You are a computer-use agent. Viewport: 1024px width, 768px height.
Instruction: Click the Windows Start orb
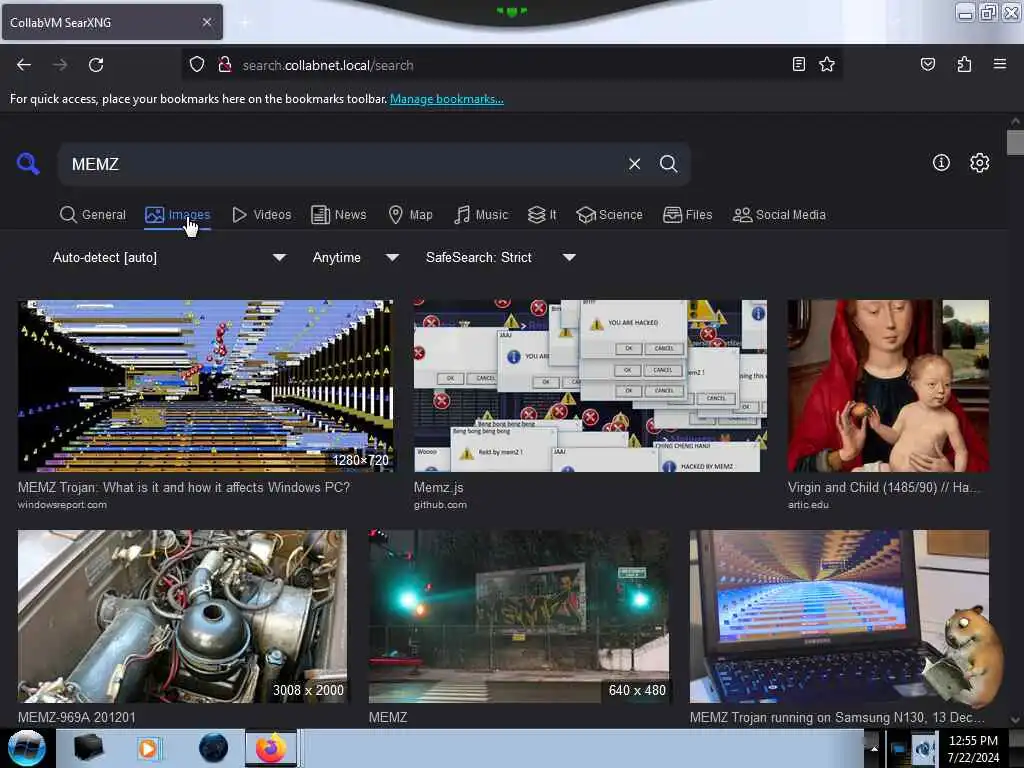(26, 748)
